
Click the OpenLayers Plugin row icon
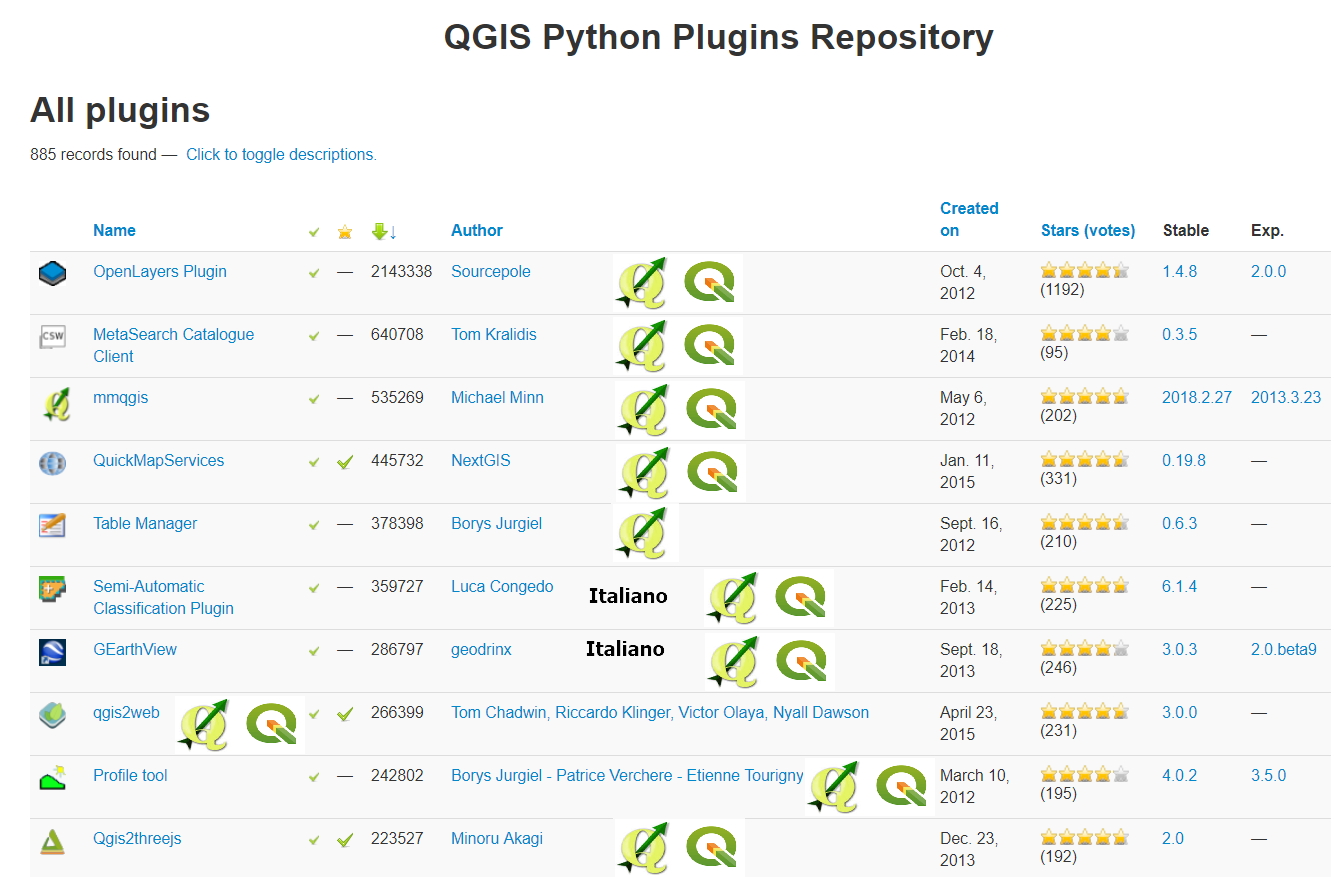(x=52, y=273)
